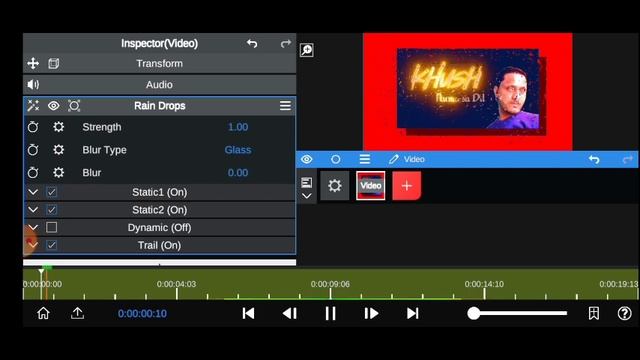The width and height of the screenshot is (640, 360).
Task: Click the zoom magnifier icon beside preview
Action: [x=307, y=50]
